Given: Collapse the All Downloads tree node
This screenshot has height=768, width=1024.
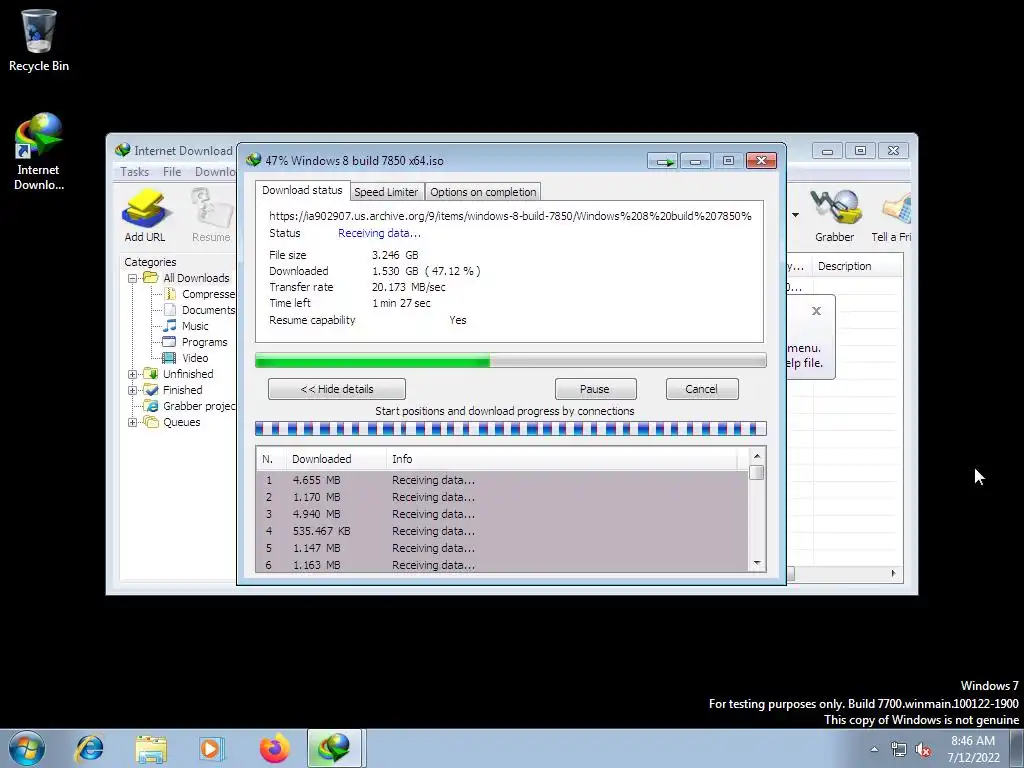Looking at the screenshot, I should coord(133,278).
